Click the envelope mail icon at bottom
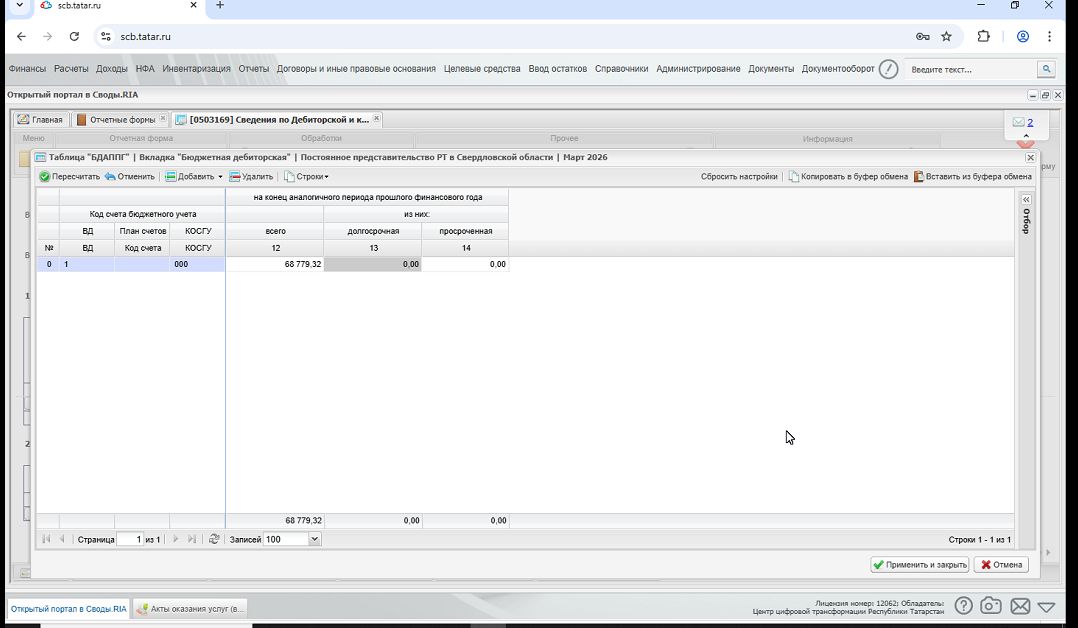Screen dimensions: 1078x628 tap(1020, 606)
